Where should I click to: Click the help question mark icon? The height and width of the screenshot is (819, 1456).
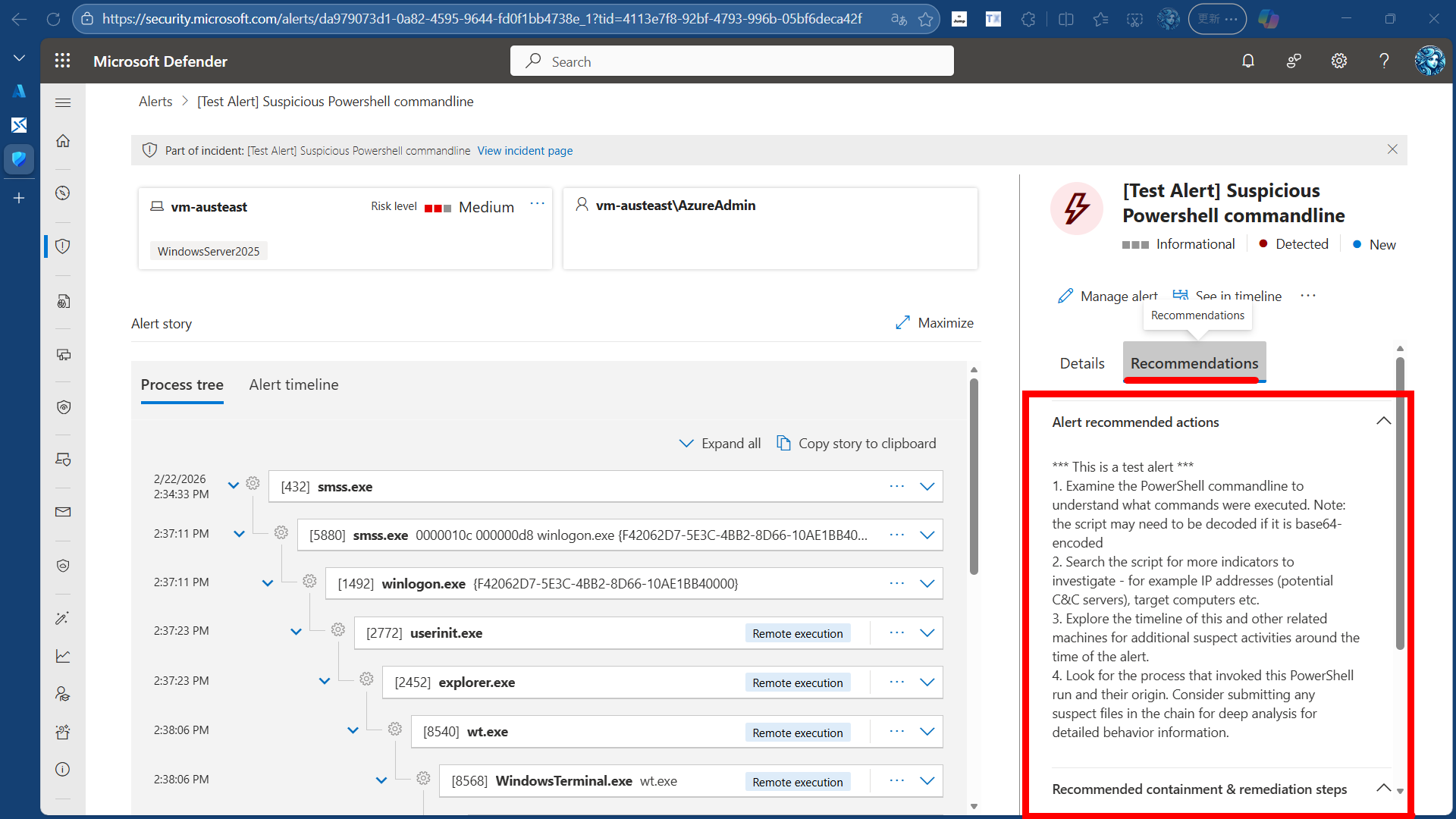coord(1384,61)
